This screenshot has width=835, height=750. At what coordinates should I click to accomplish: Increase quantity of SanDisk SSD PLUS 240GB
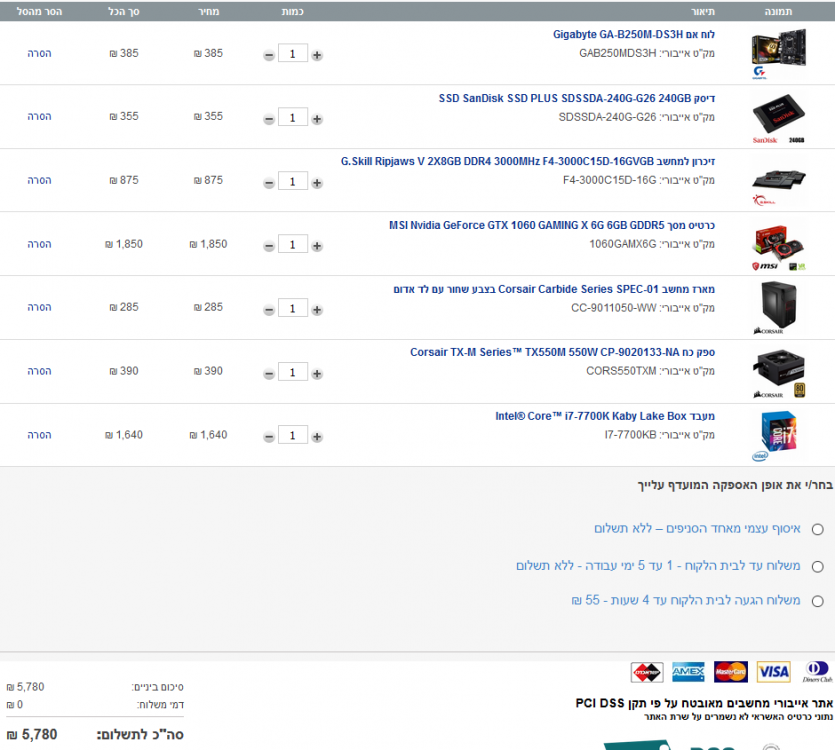tap(317, 119)
